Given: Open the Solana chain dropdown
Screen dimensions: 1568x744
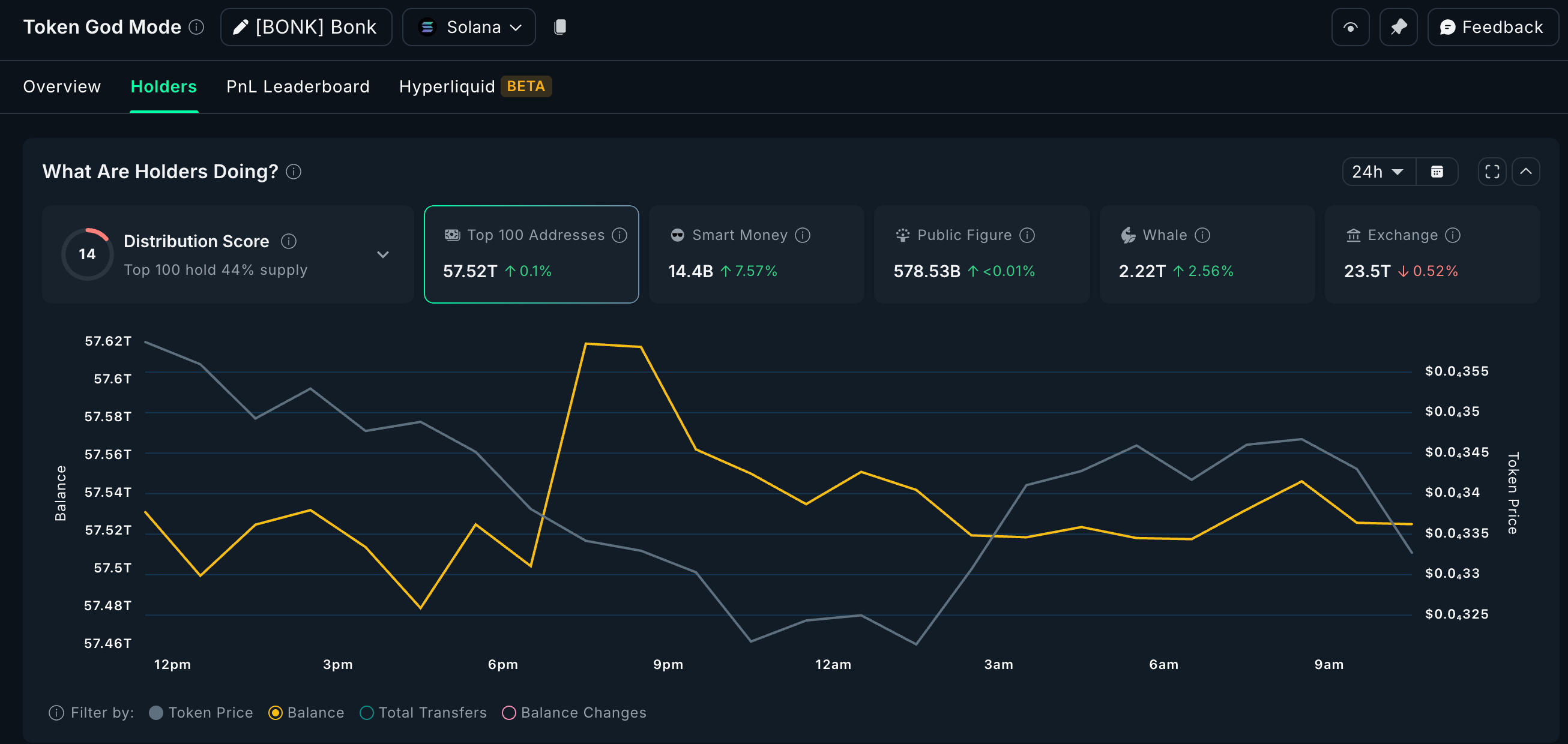Looking at the screenshot, I should tap(469, 27).
